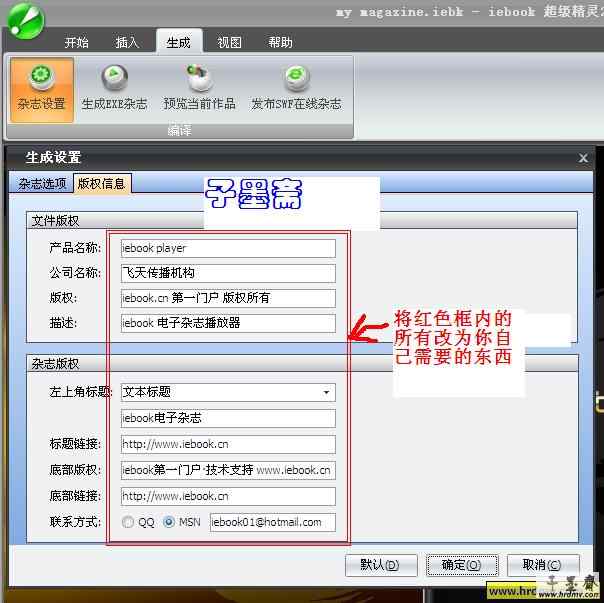Screen dimensions: 604x603
Task: Open the 视图 ribbon tab
Action: click(229, 42)
